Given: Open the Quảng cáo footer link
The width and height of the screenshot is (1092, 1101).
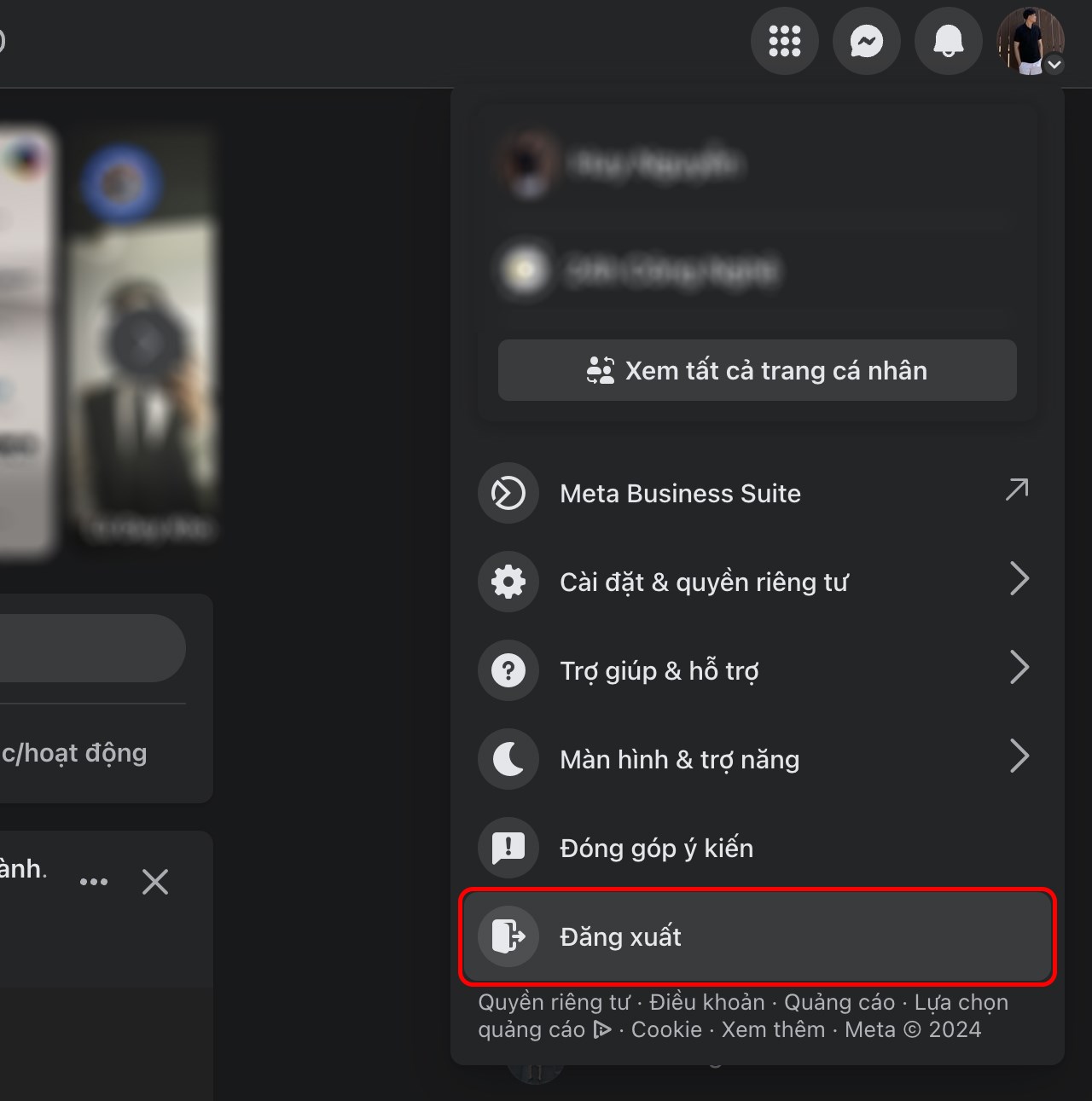Looking at the screenshot, I should pyautogui.click(x=839, y=1002).
